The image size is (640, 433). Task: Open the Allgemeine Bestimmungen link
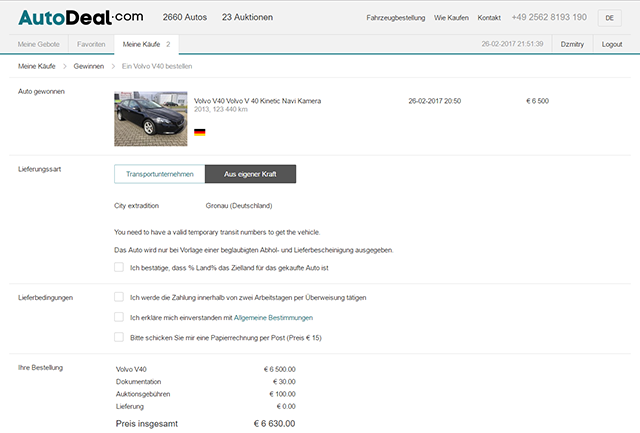pos(273,318)
